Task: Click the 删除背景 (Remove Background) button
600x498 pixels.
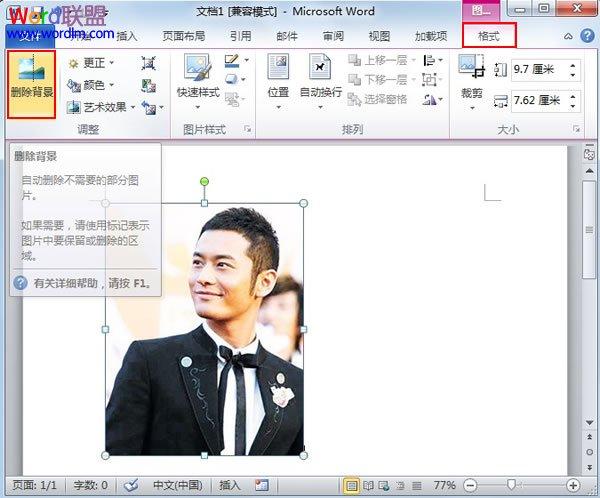Action: pos(31,84)
